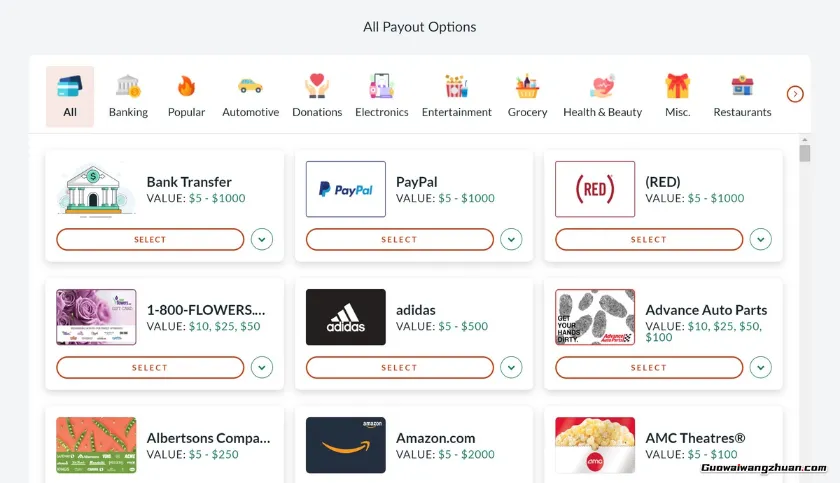Viewport: 840px width, 483px height.
Task: Click Select for 1-800-FLOWERS gift card
Action: pyautogui.click(x=150, y=368)
